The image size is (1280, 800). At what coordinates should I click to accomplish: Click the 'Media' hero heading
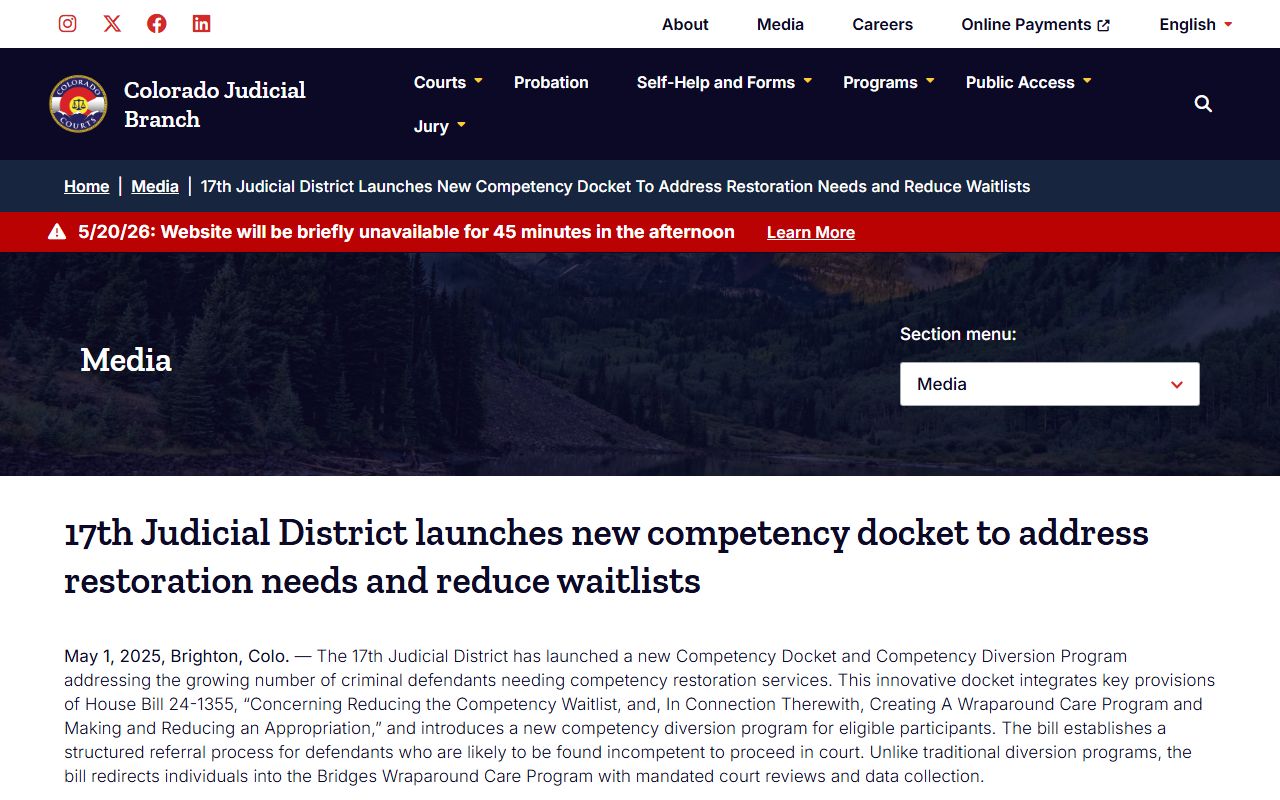tap(126, 360)
